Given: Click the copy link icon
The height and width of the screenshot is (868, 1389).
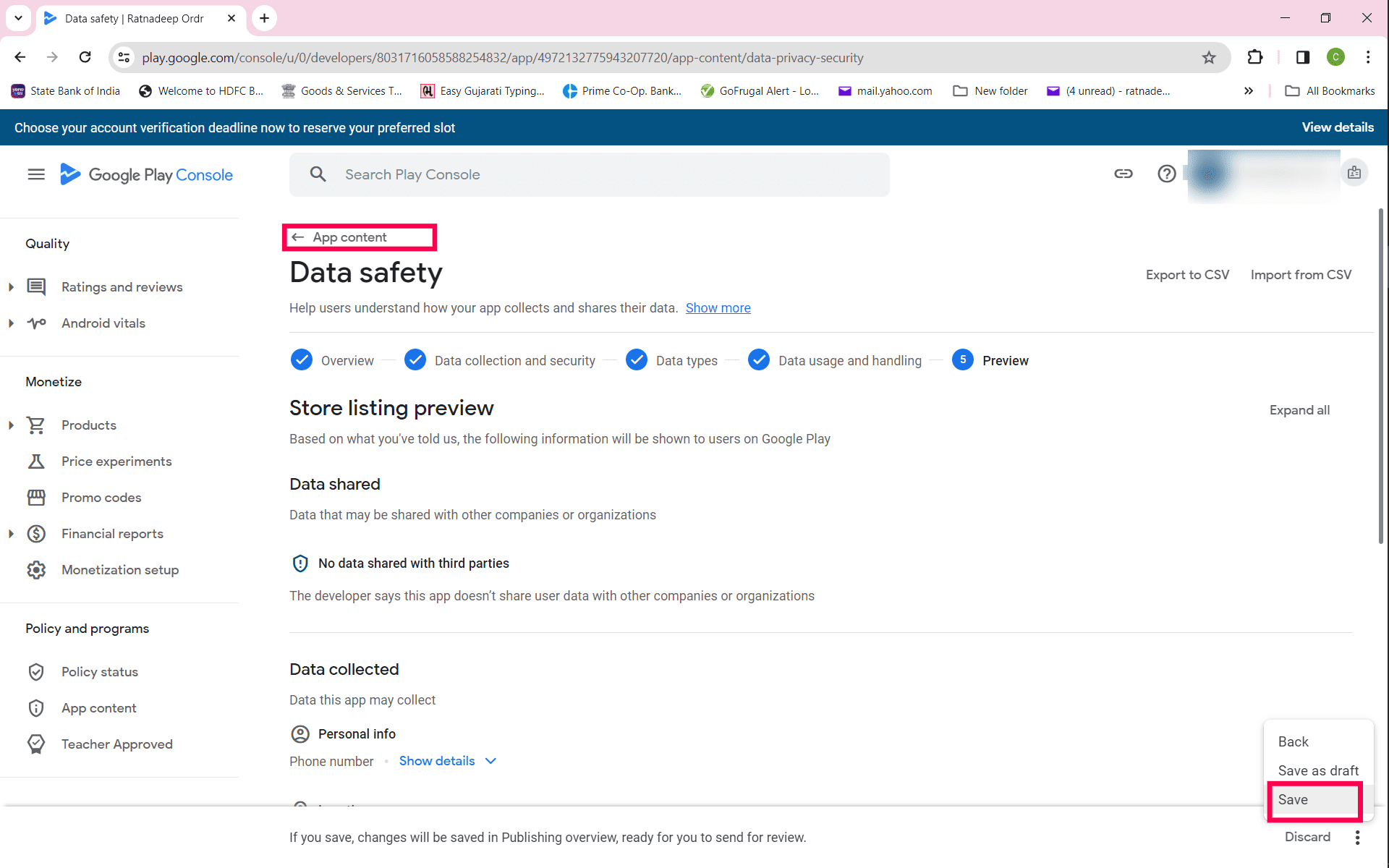Looking at the screenshot, I should pyautogui.click(x=1123, y=174).
